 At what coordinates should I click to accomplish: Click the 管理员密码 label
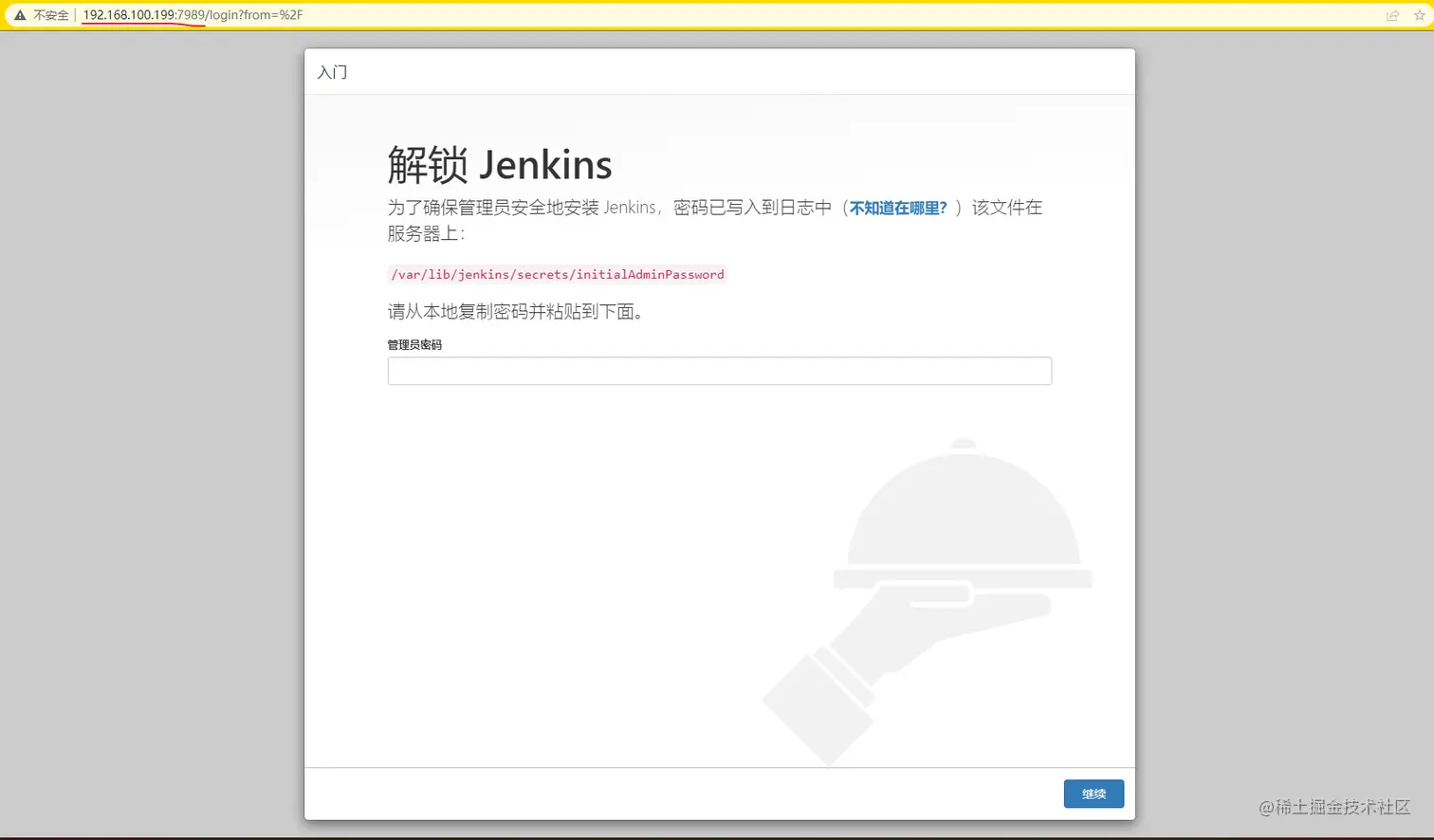coord(414,344)
